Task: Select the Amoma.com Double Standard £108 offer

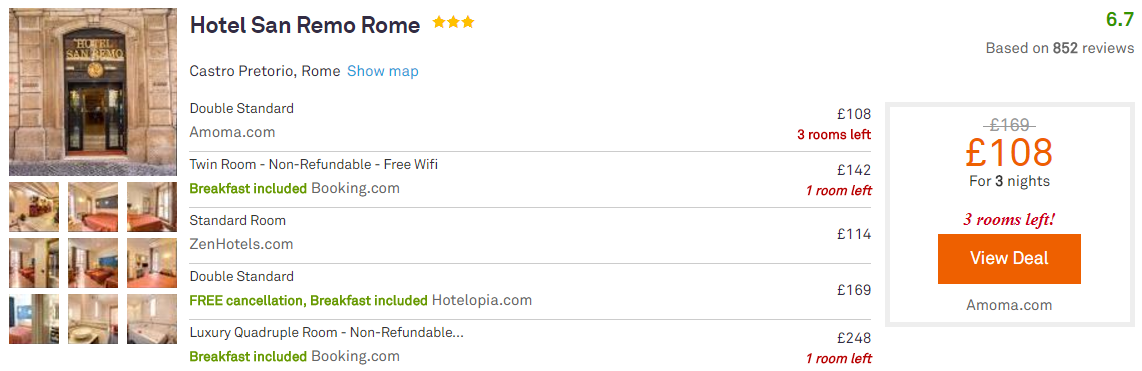Action: (x=530, y=121)
